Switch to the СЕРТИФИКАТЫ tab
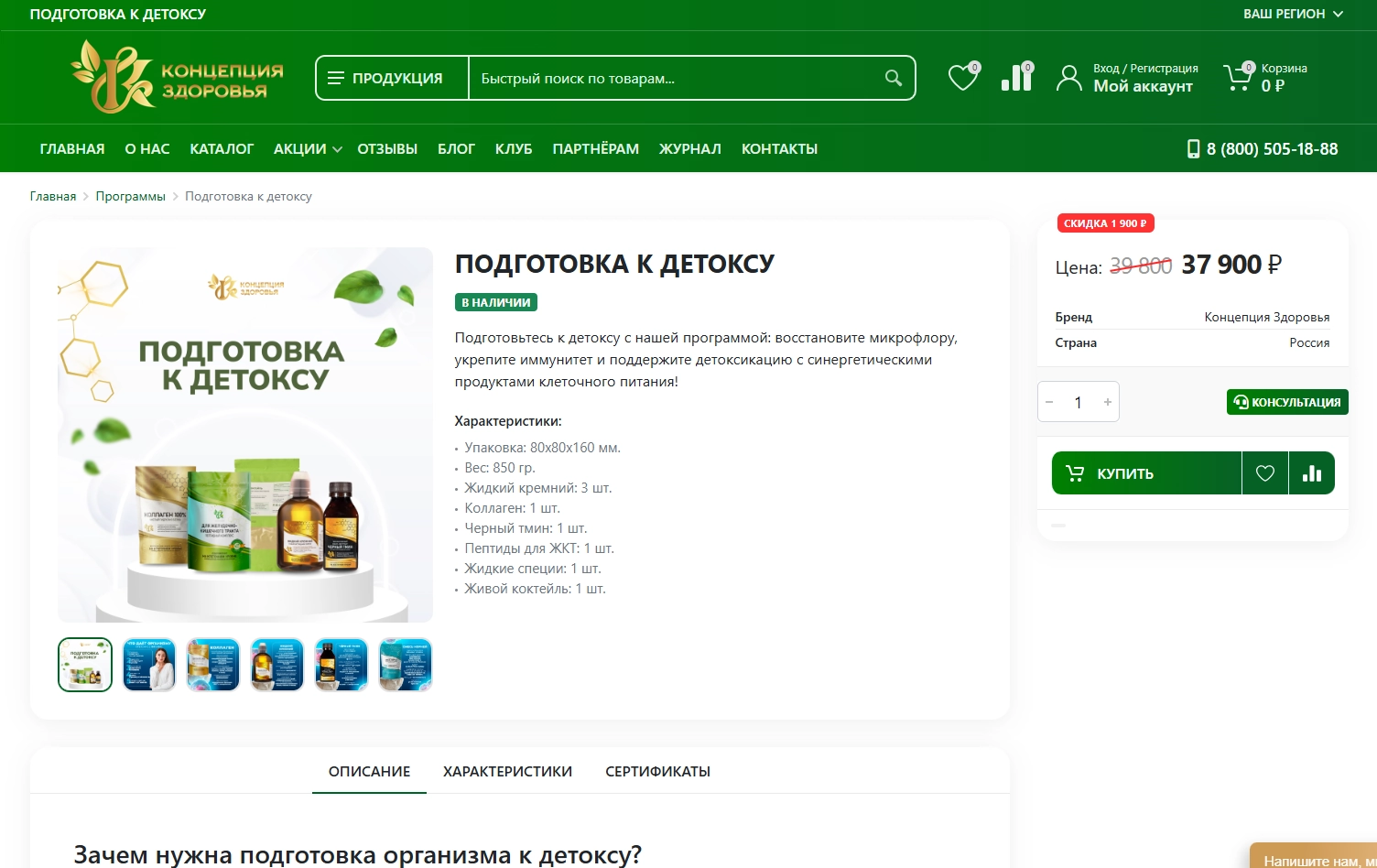 656,771
